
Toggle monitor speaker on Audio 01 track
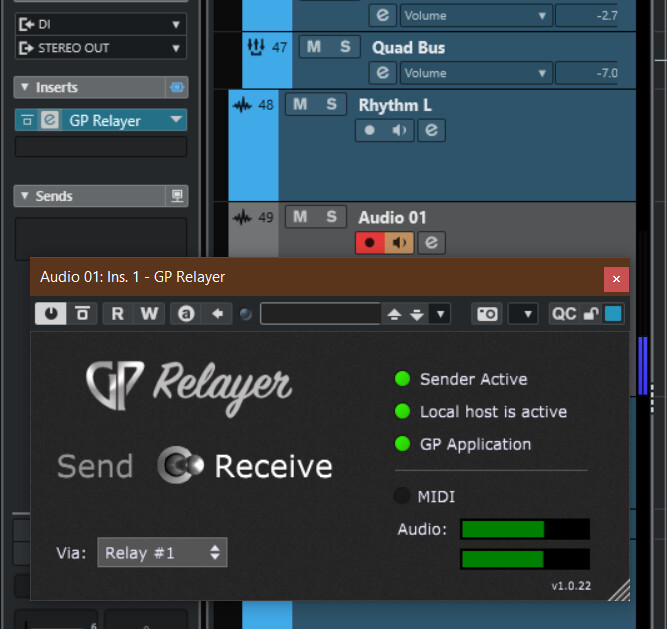(x=400, y=242)
